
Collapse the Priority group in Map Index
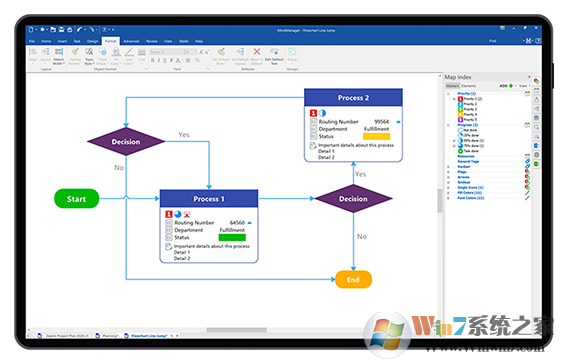[x=448, y=94]
